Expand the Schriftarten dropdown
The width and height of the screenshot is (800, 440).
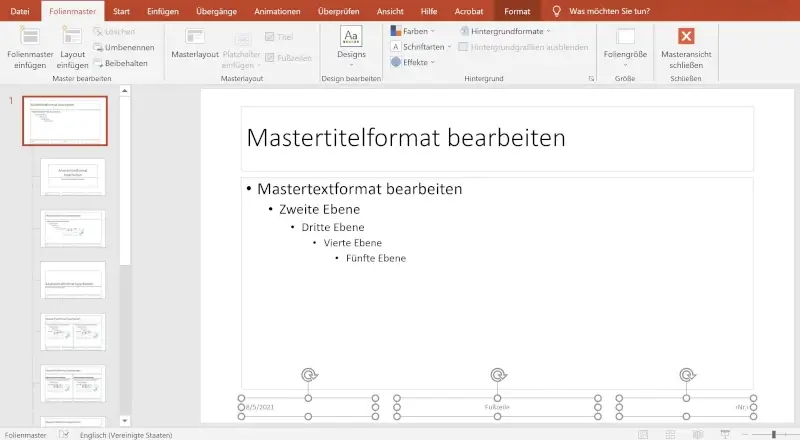(x=420, y=47)
